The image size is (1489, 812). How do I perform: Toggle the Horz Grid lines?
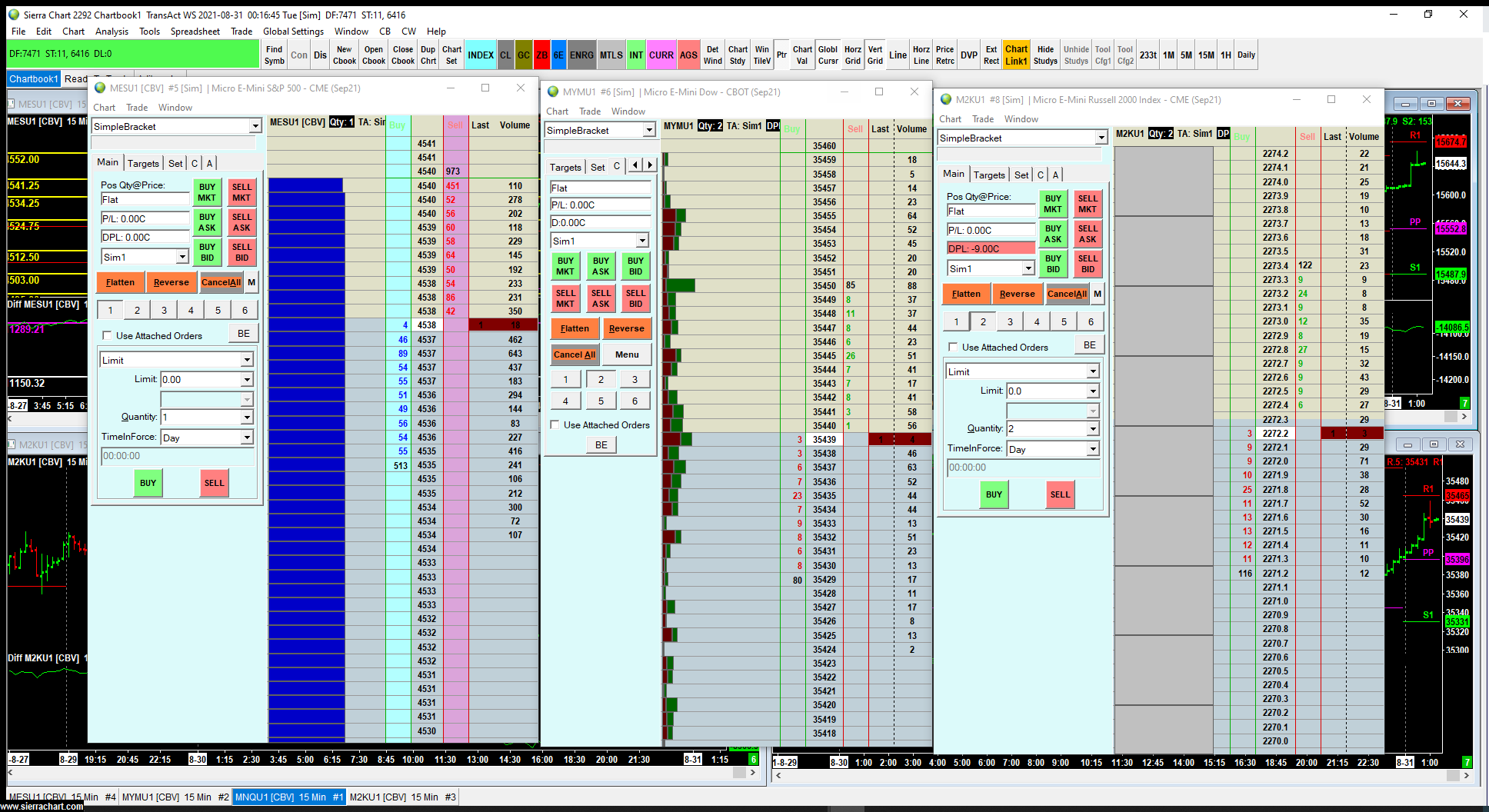(x=853, y=55)
